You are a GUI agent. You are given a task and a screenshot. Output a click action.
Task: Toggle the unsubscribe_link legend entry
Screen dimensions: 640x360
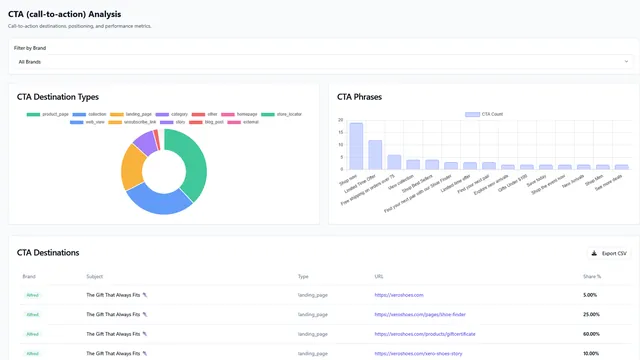(132, 122)
